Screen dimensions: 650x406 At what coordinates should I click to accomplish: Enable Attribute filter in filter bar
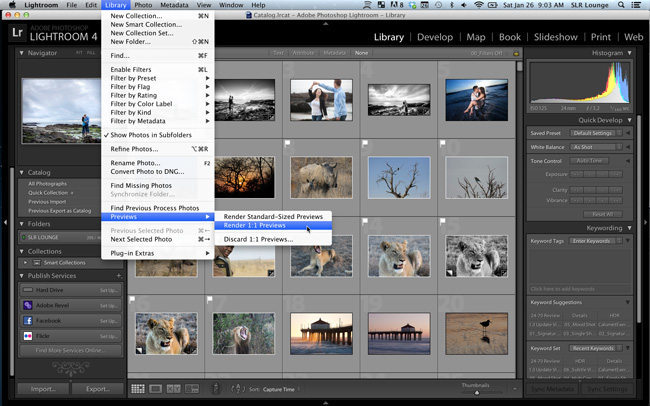click(x=303, y=53)
